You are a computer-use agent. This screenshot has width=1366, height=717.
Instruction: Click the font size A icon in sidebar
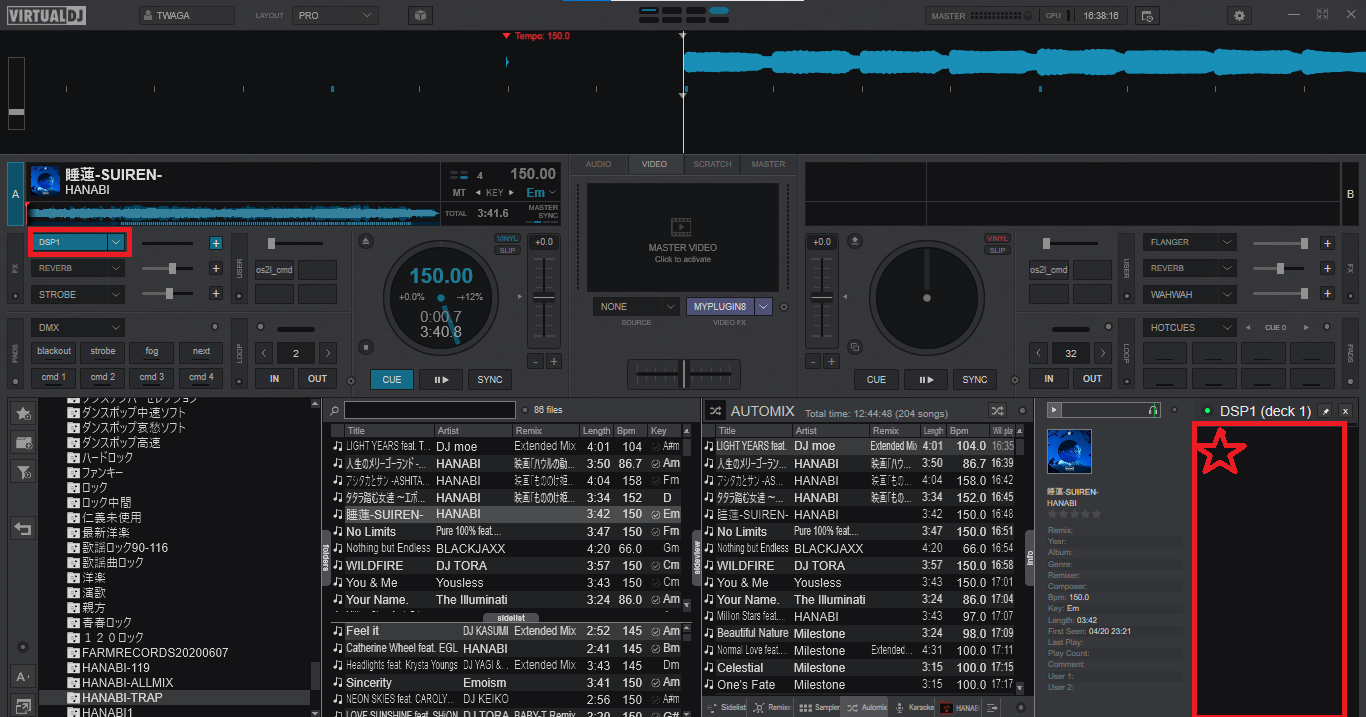click(x=23, y=676)
